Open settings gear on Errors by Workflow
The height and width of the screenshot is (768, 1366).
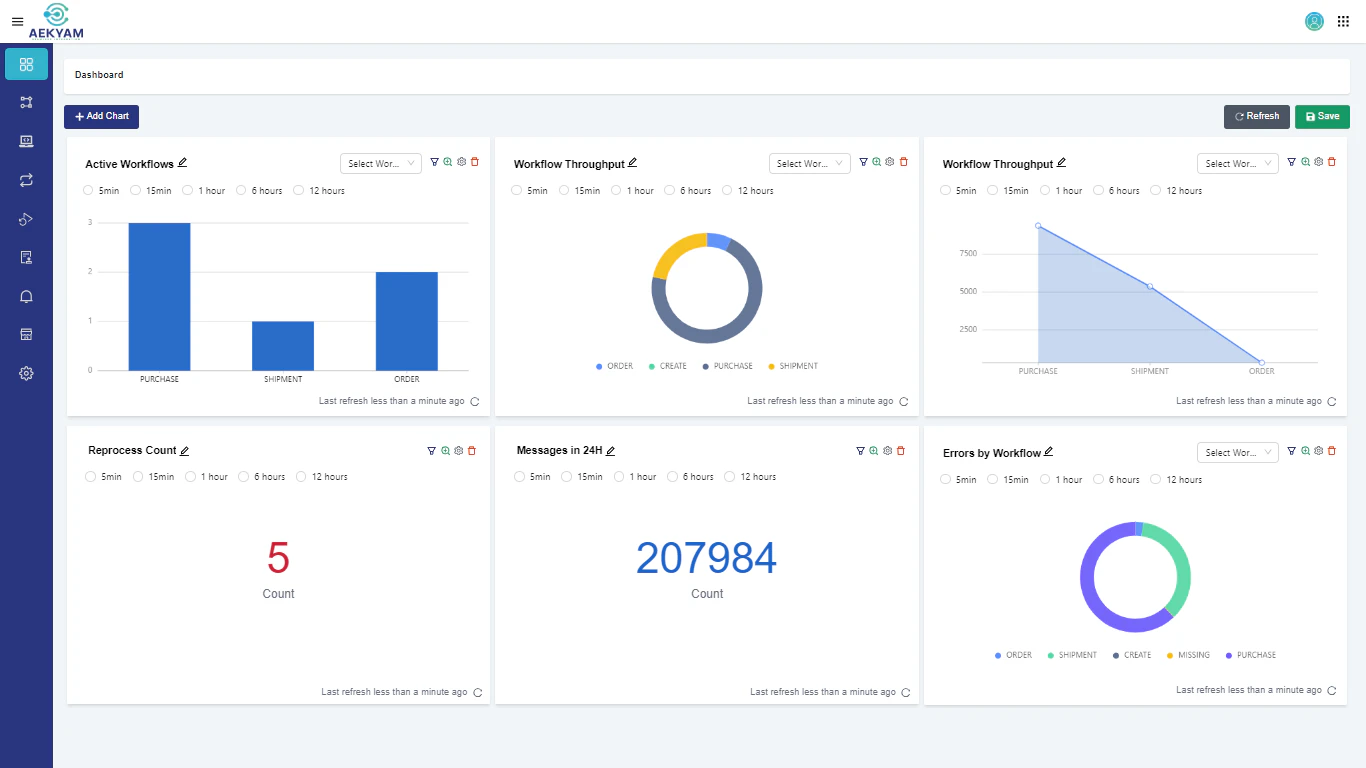click(x=1318, y=452)
